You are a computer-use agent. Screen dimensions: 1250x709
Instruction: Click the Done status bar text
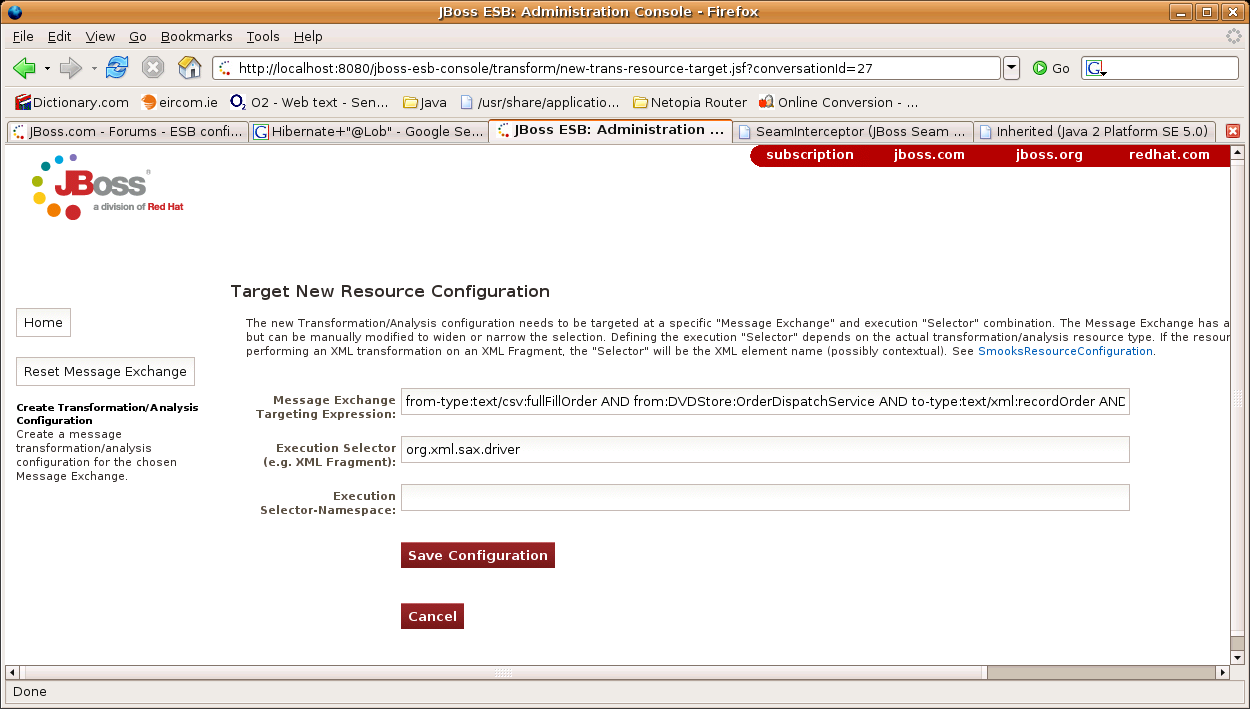point(30,691)
